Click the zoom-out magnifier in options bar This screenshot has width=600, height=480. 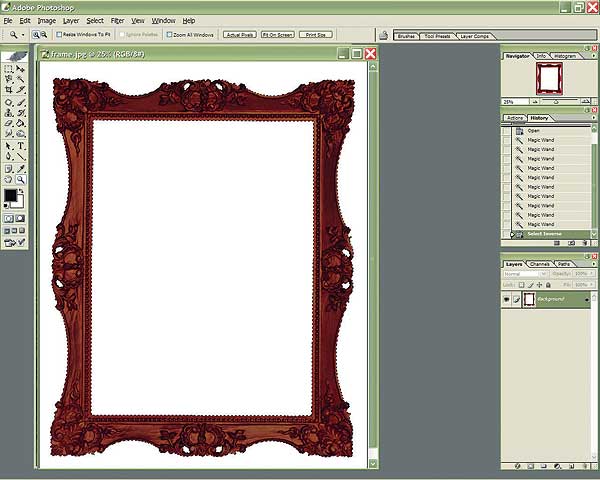coord(45,34)
